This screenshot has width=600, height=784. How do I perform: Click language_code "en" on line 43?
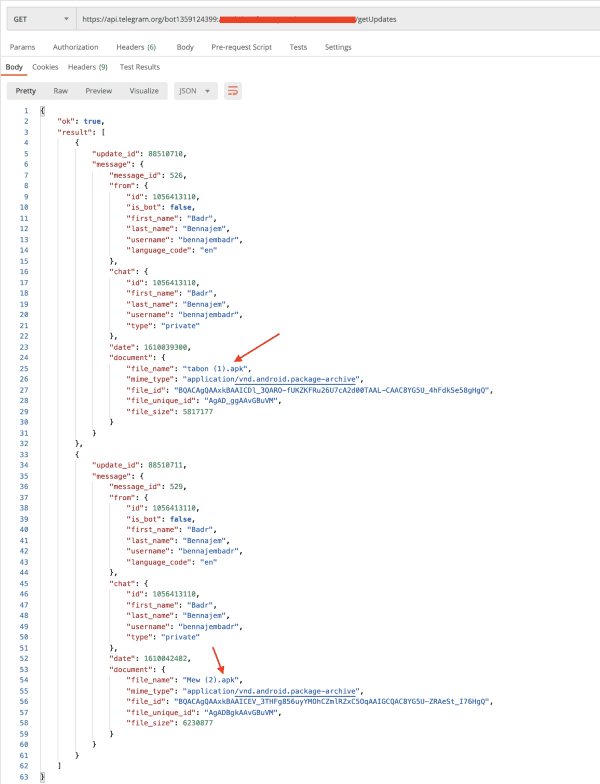click(208, 562)
